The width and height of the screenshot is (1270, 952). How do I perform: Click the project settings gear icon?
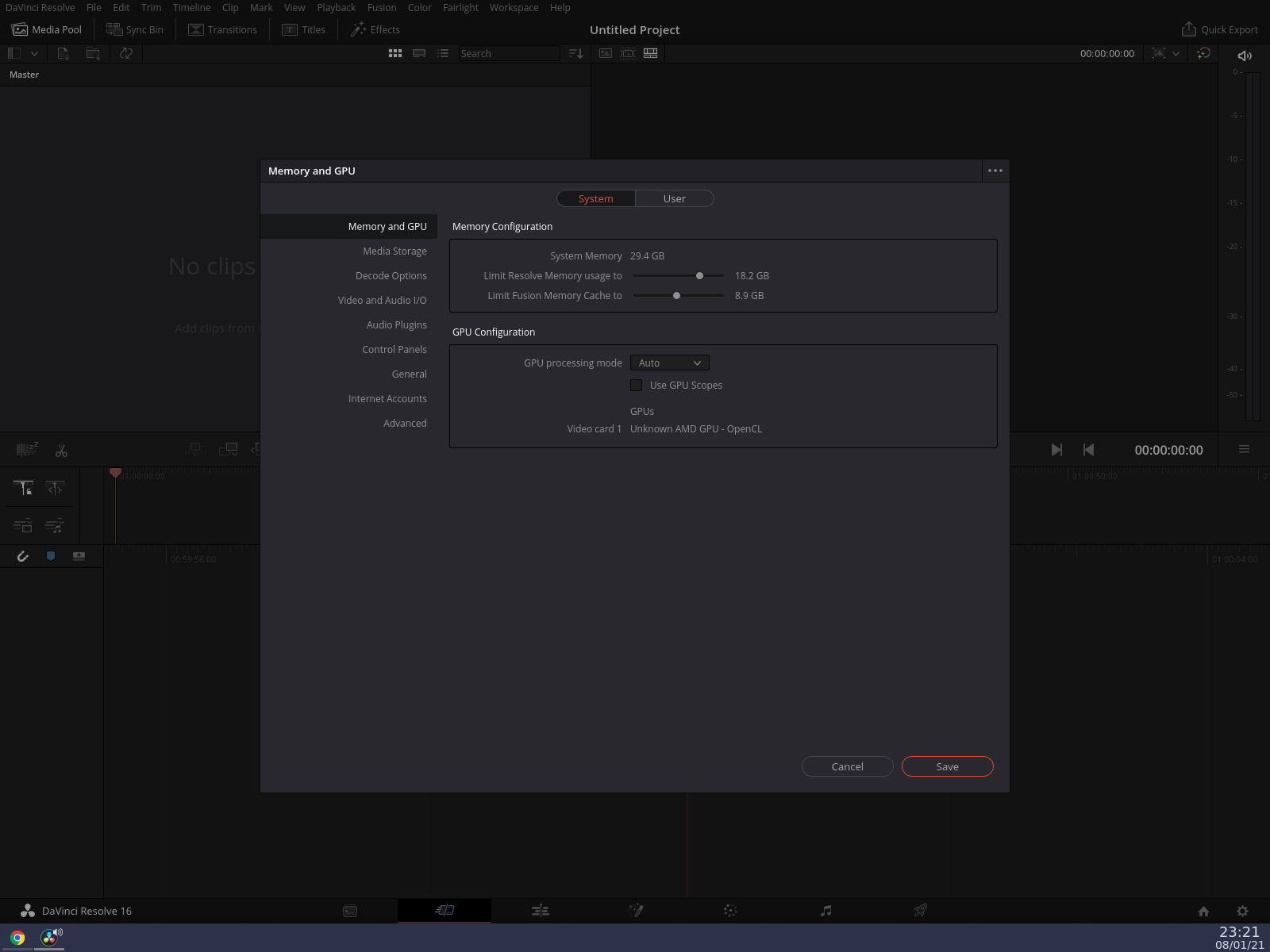(1242, 912)
